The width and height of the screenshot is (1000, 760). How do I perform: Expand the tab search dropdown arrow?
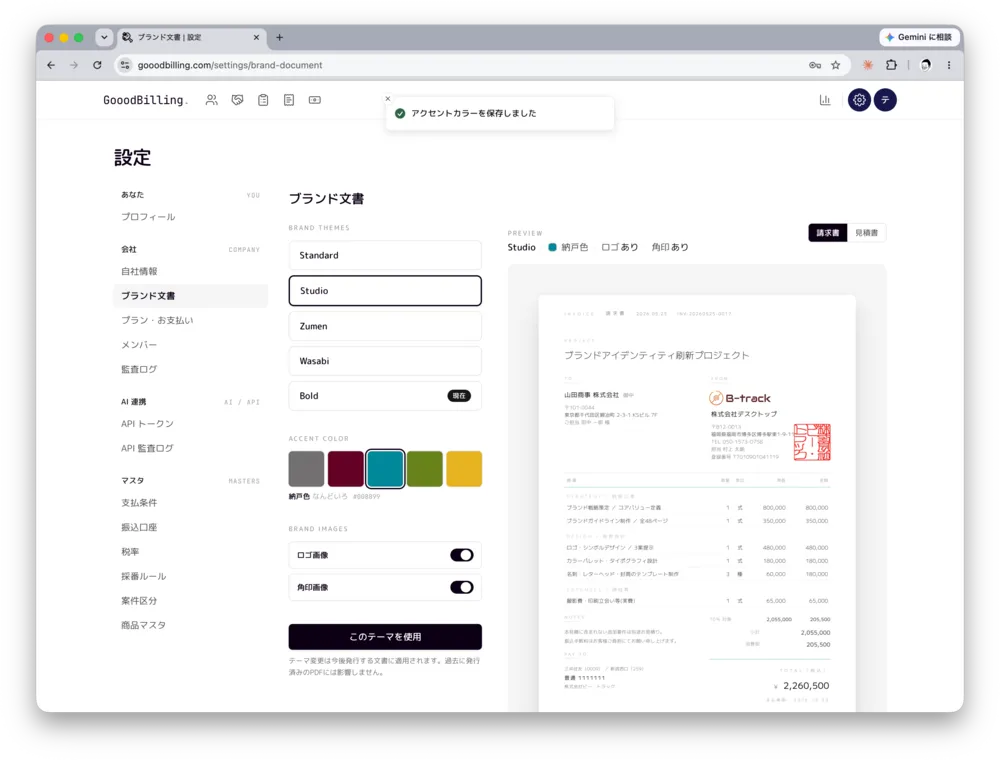(104, 38)
